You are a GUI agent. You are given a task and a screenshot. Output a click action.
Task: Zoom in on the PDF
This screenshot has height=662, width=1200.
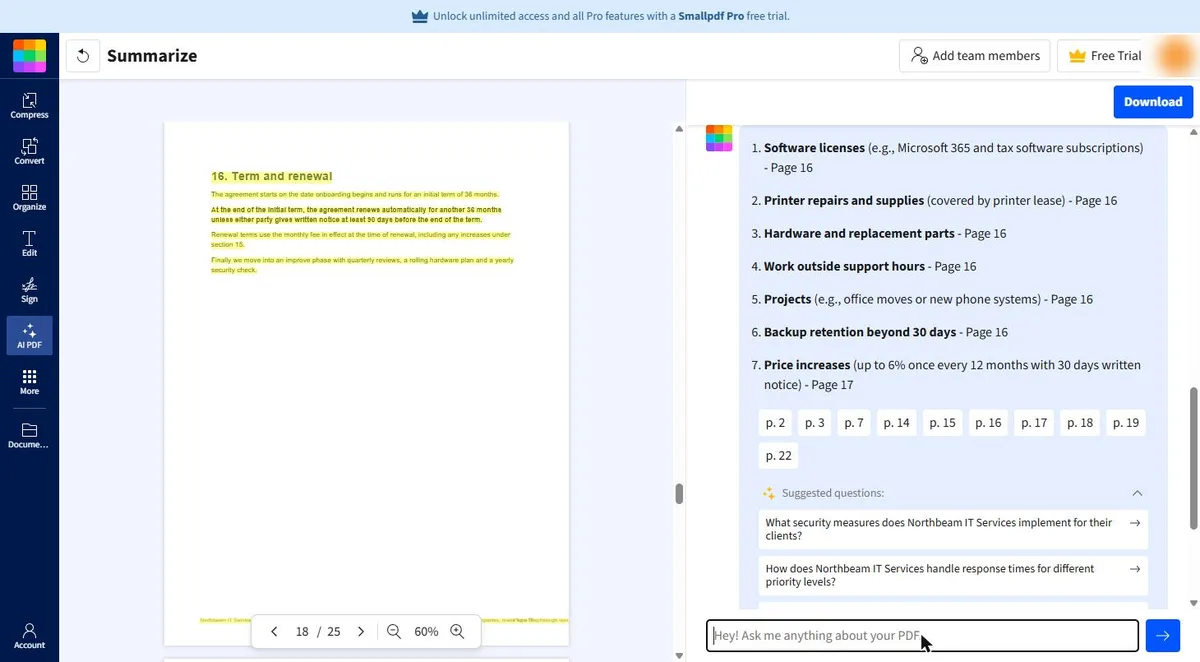457,632
